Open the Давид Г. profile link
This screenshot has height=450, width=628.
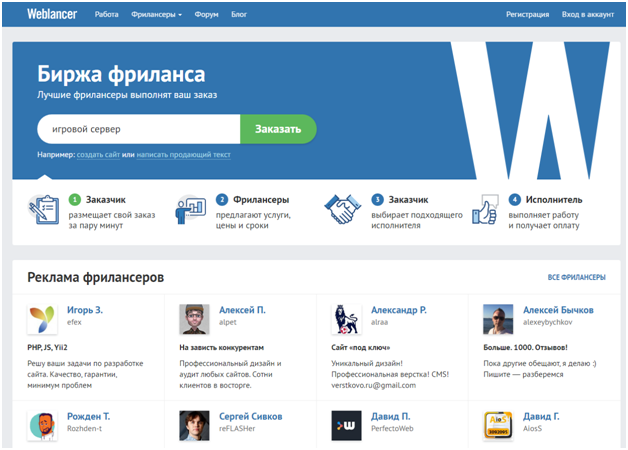coord(541,416)
